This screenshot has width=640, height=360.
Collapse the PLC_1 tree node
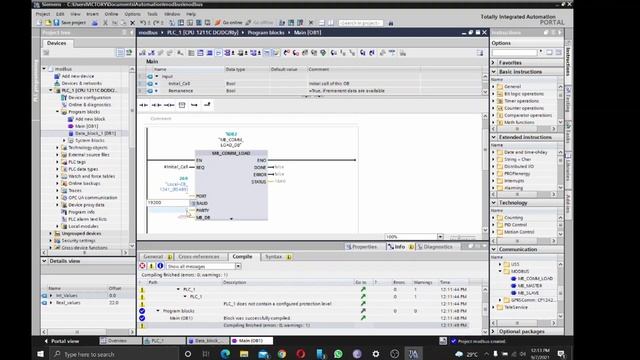(51, 90)
